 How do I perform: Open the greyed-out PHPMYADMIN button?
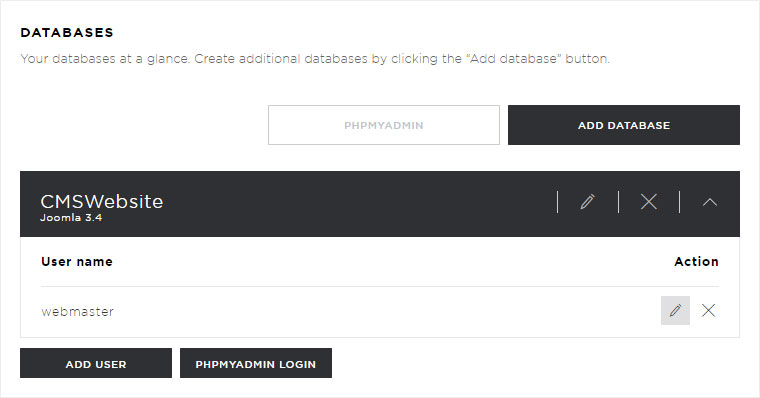pyautogui.click(x=383, y=125)
